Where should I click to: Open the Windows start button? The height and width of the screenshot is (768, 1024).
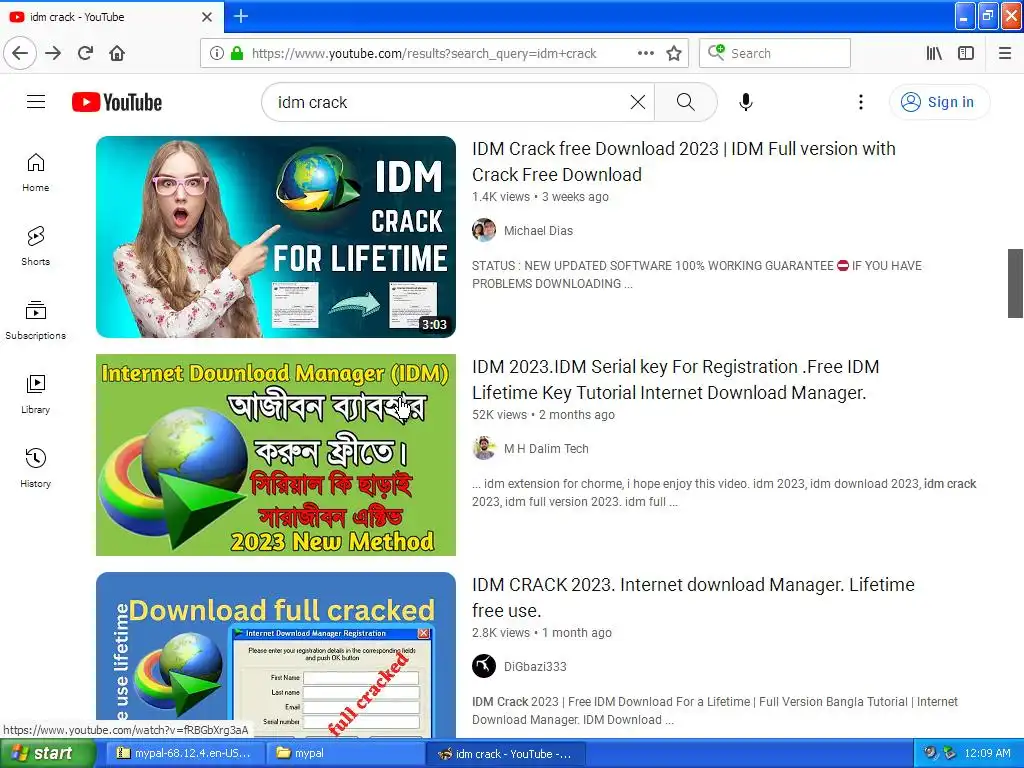click(x=47, y=754)
